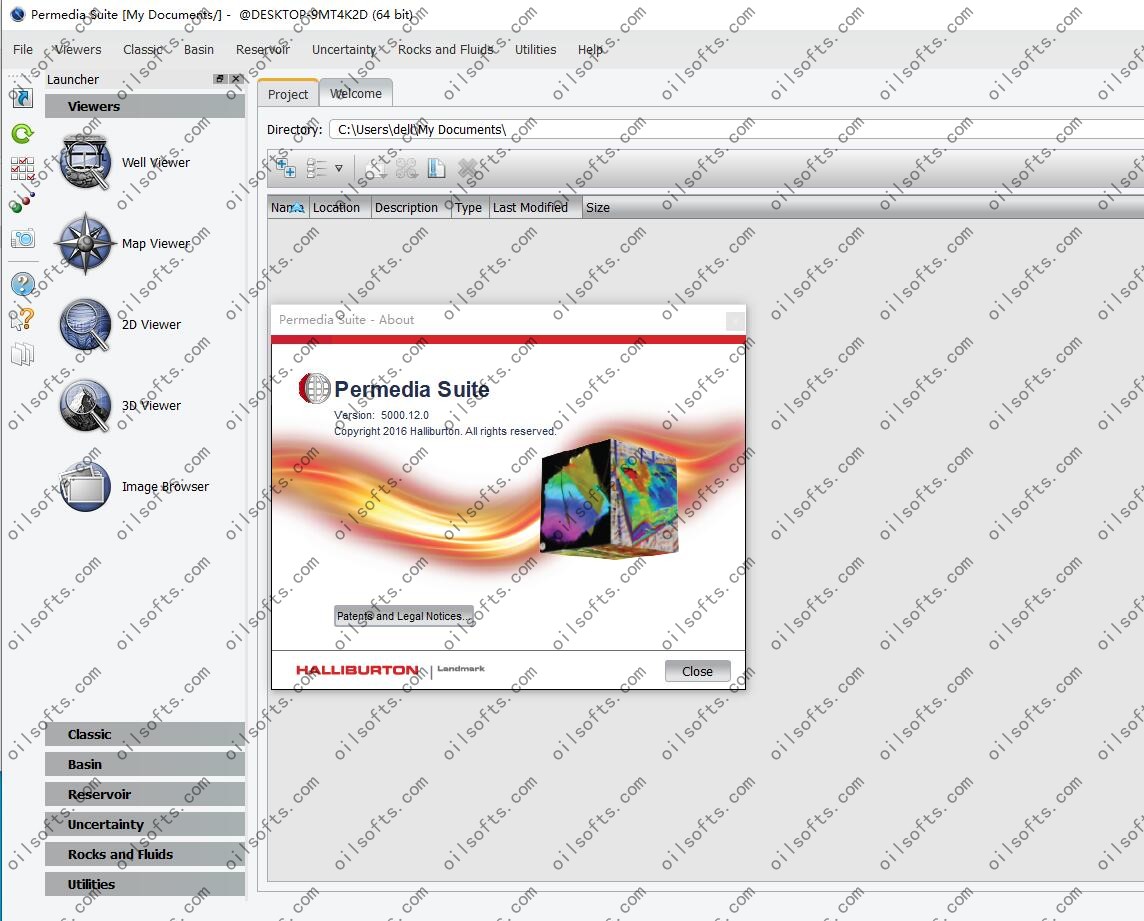
Task: Click the camera snapshot icon
Action: 23,238
